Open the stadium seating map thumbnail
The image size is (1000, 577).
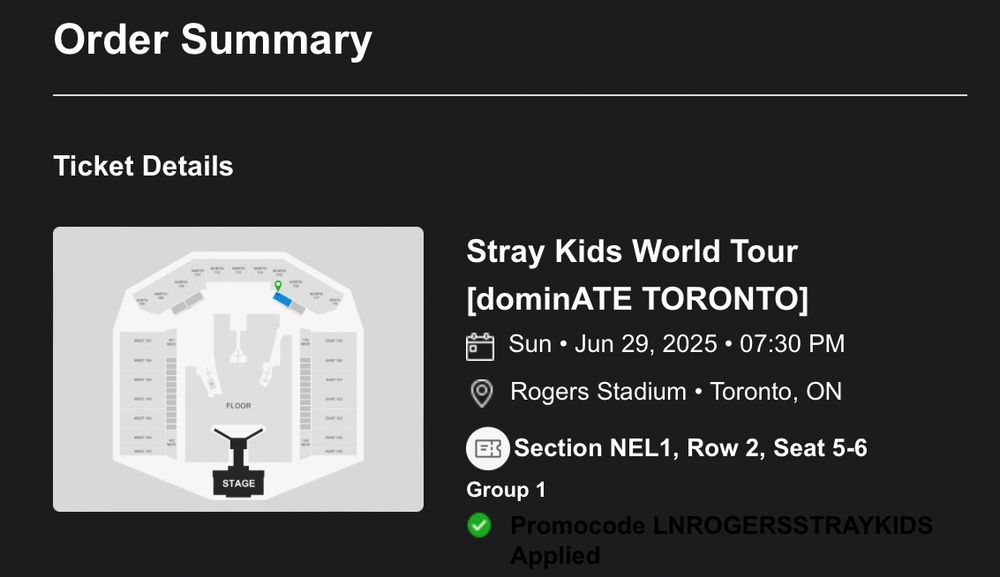coord(238,369)
